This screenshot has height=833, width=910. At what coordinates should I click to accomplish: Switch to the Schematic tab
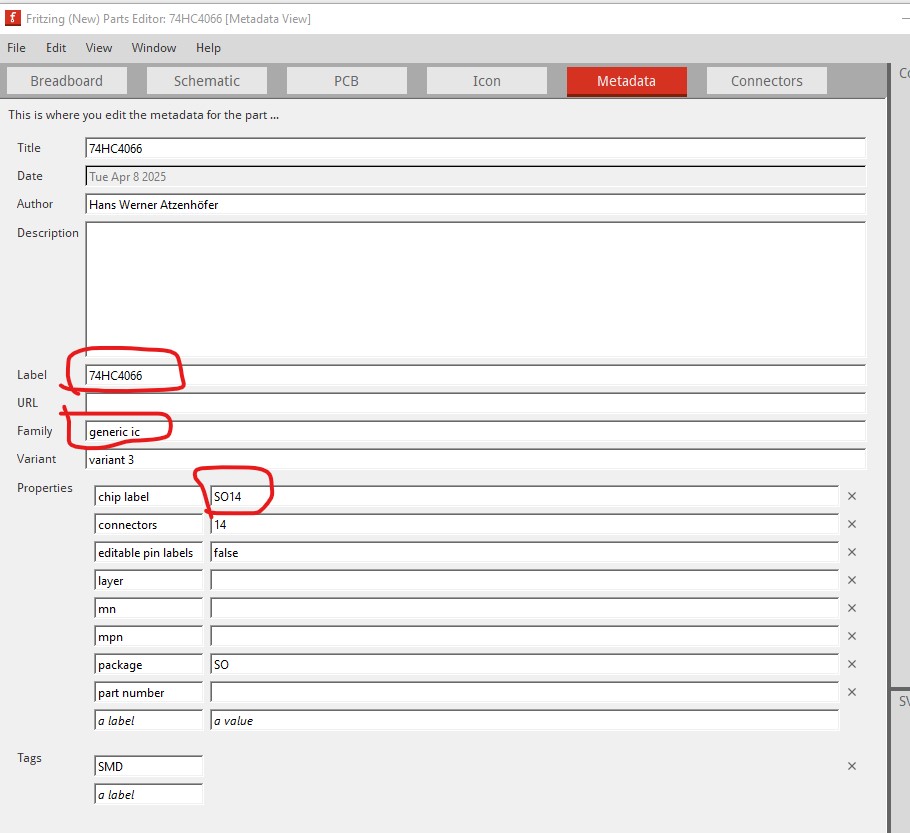(207, 81)
